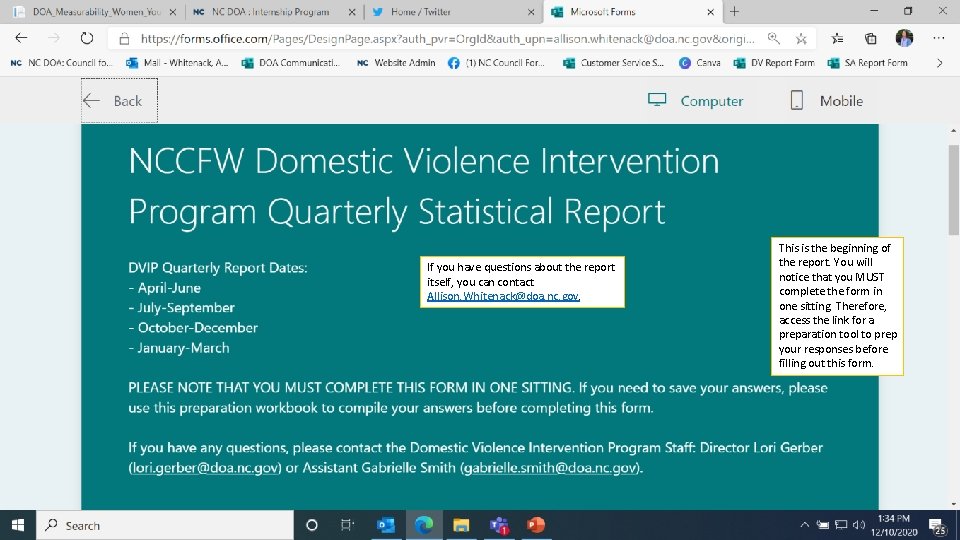Click gabrielle.smith@doa.nc.gov email link
This screenshot has height=540, width=960.
550,468
